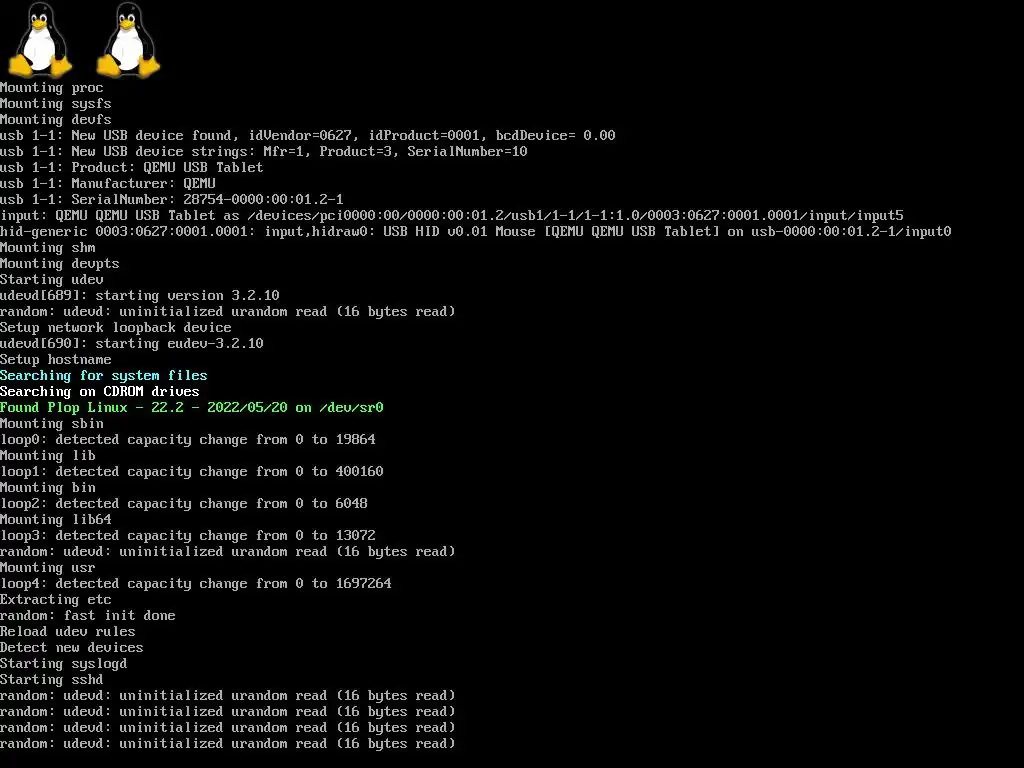Image resolution: width=1024 pixels, height=768 pixels.
Task: Click green 'Found Plop Linux - 22.2' line
Action: [x=192, y=408]
